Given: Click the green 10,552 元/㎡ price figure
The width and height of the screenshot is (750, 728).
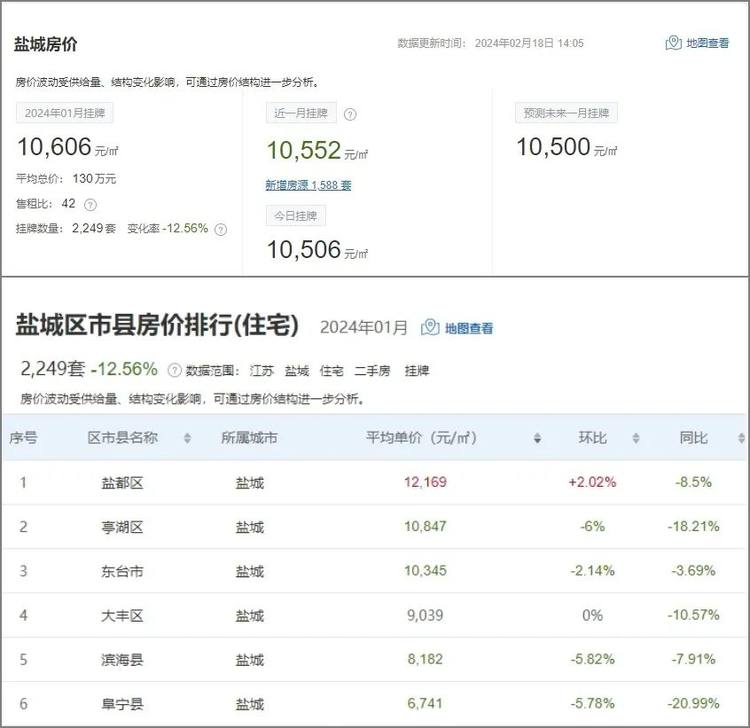Looking at the screenshot, I should [x=317, y=150].
